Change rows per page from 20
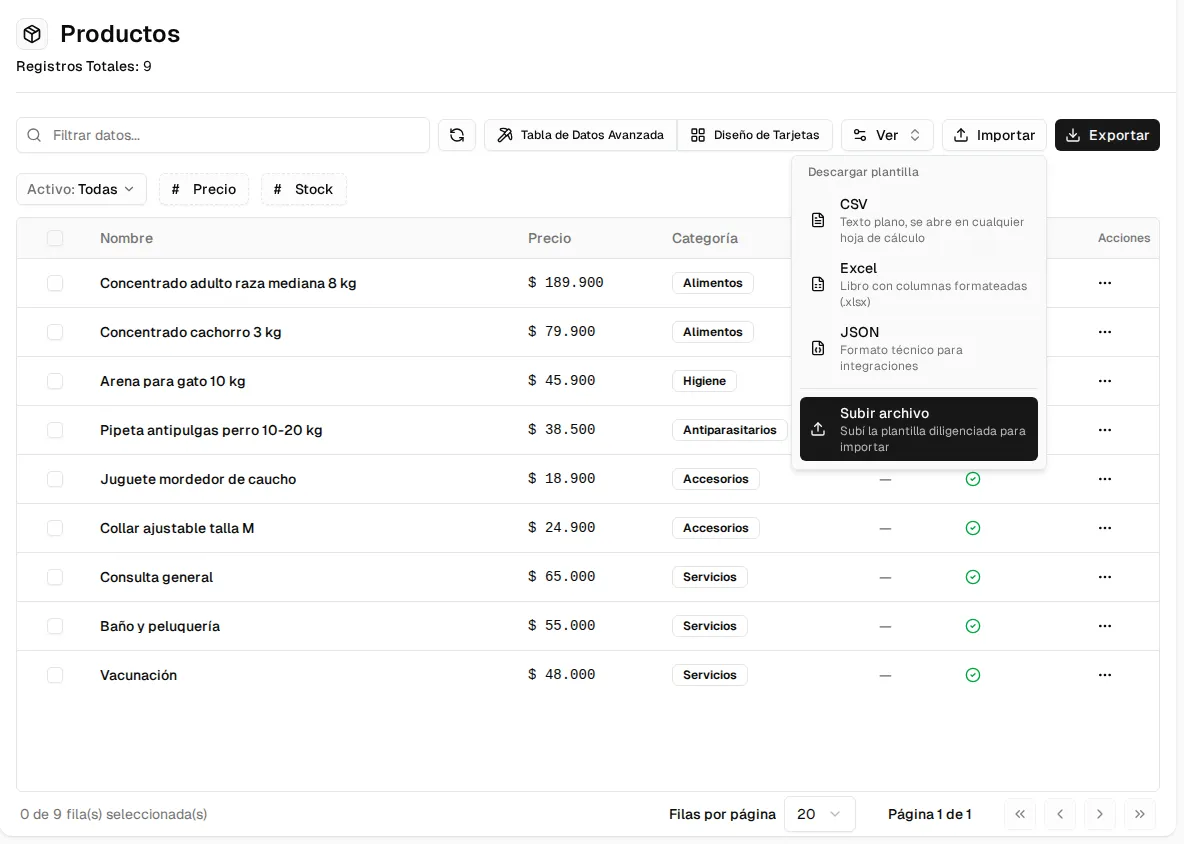Image resolution: width=1184 pixels, height=844 pixels. click(819, 814)
